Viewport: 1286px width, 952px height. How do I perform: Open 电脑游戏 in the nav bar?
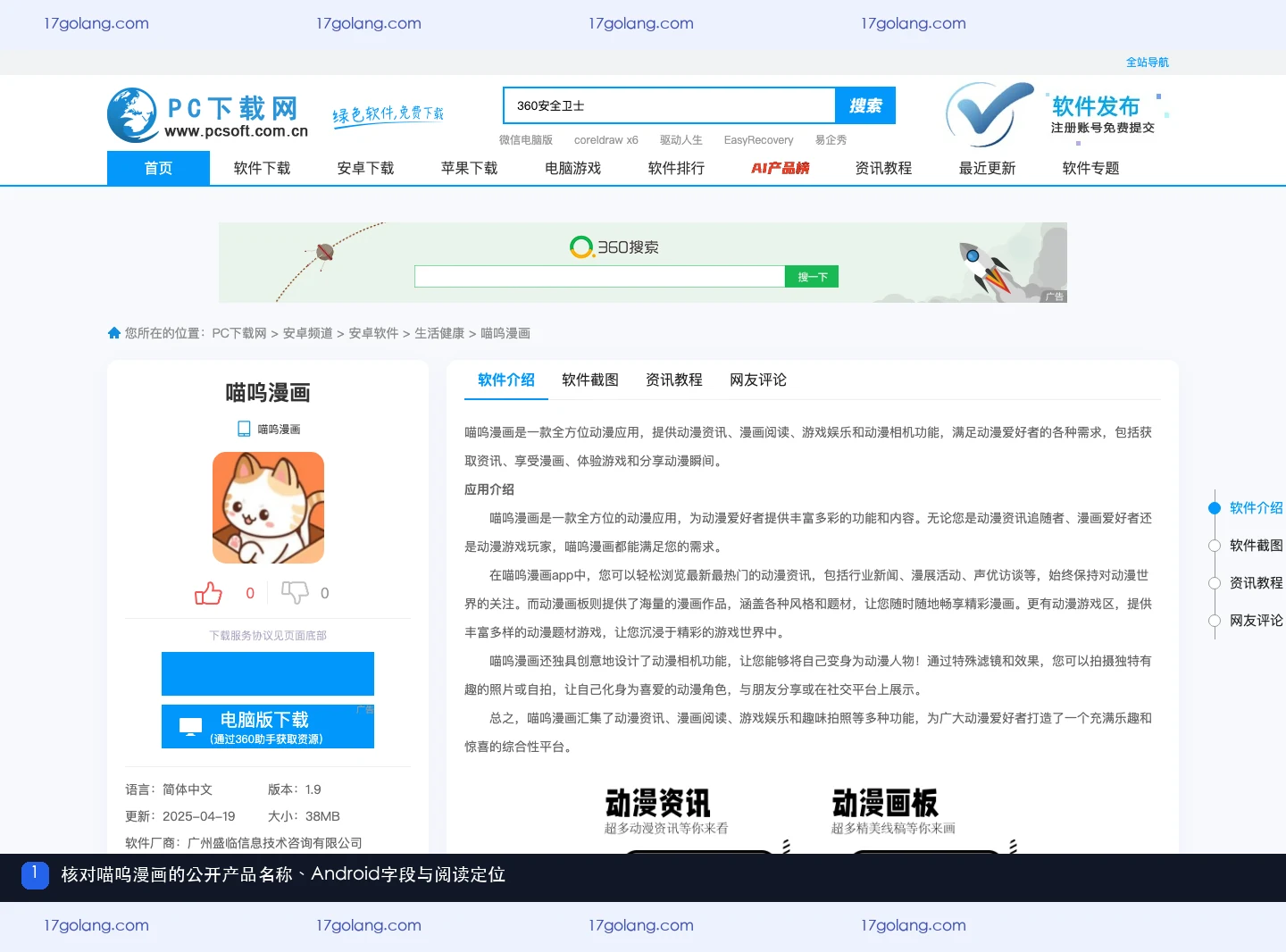tap(573, 168)
